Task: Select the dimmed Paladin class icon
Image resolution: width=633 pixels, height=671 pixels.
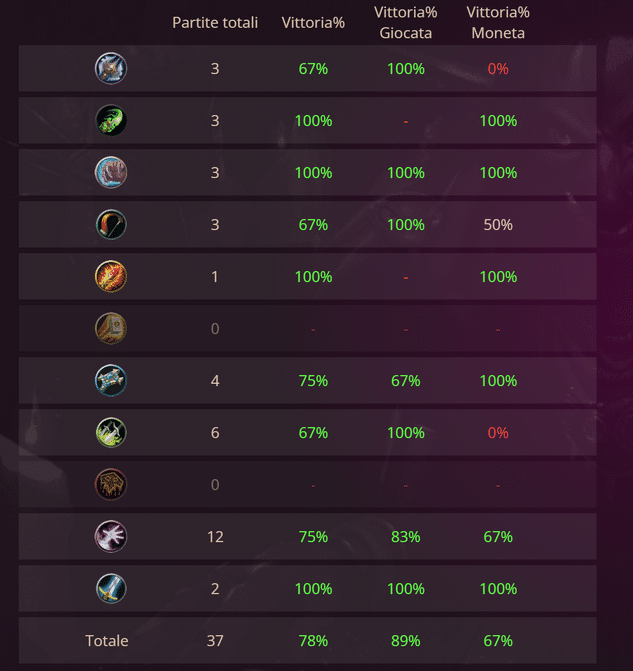Action: (x=110, y=329)
